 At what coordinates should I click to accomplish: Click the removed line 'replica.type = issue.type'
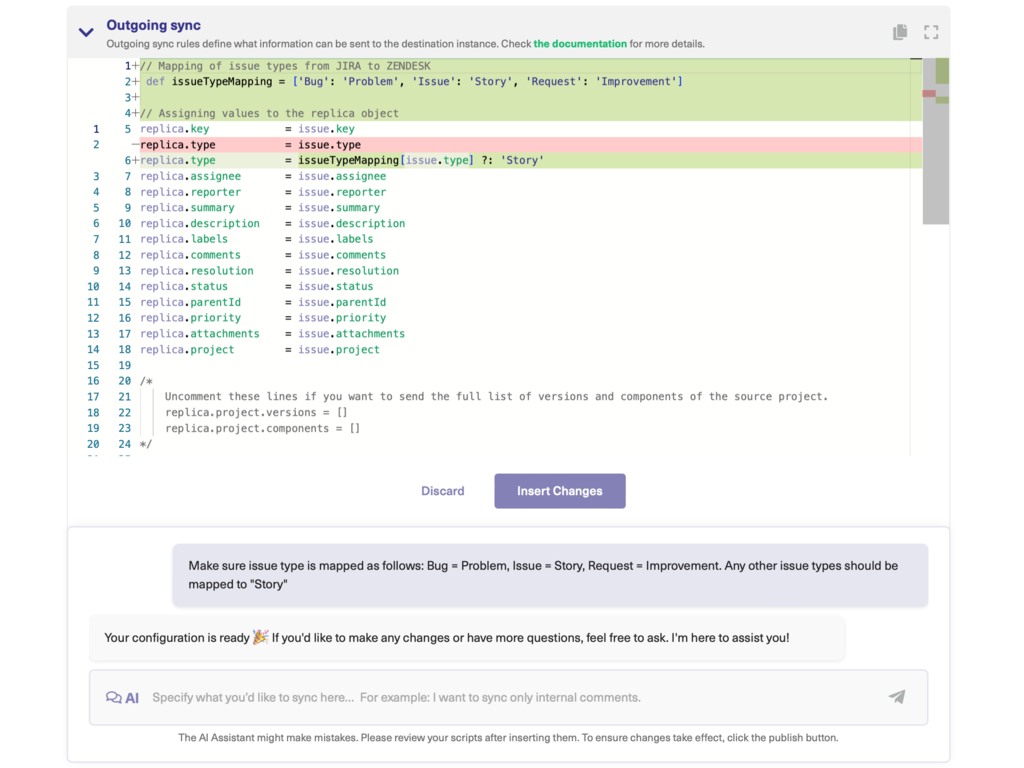[x=250, y=145]
